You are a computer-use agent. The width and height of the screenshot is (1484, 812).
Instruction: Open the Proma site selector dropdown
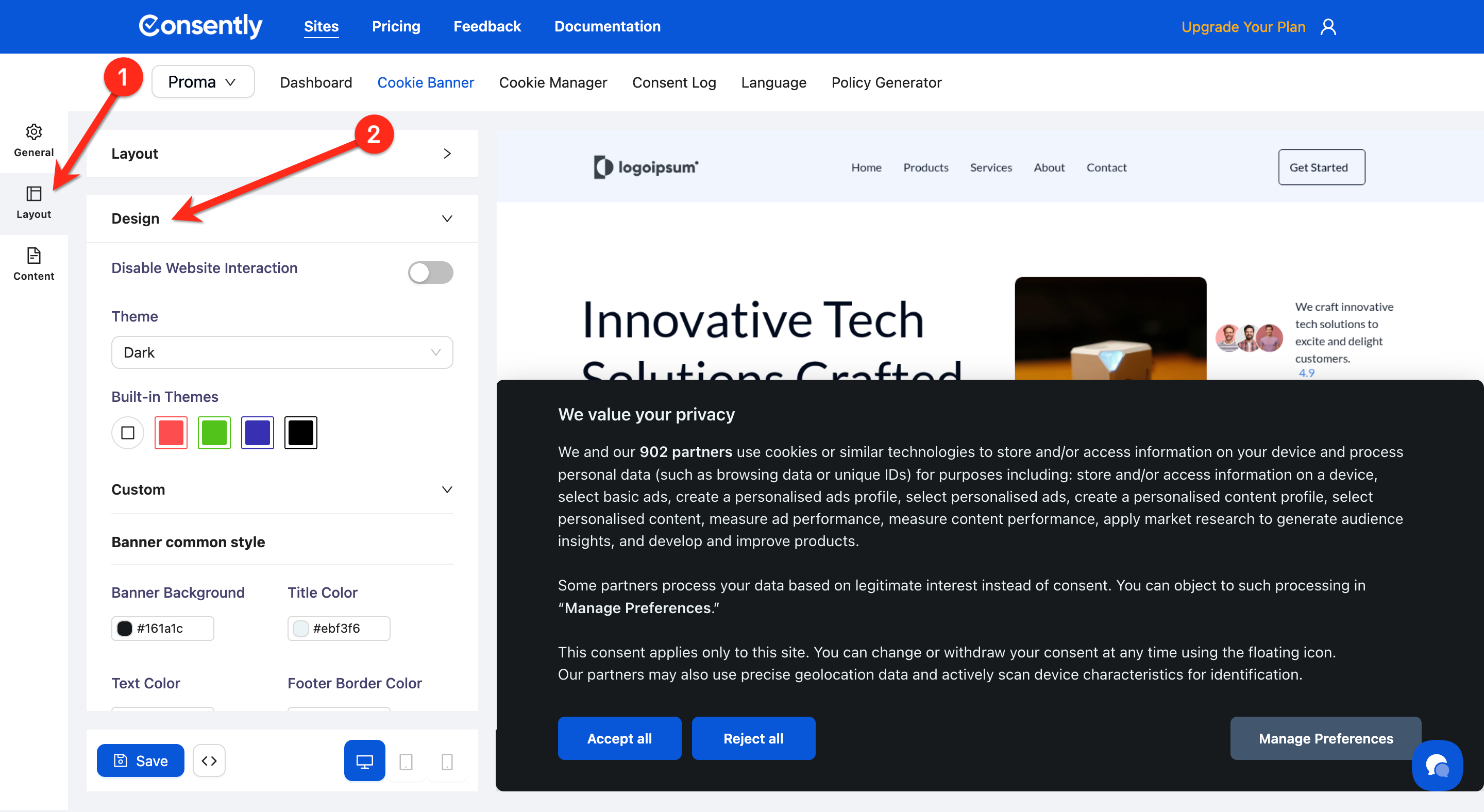point(202,82)
